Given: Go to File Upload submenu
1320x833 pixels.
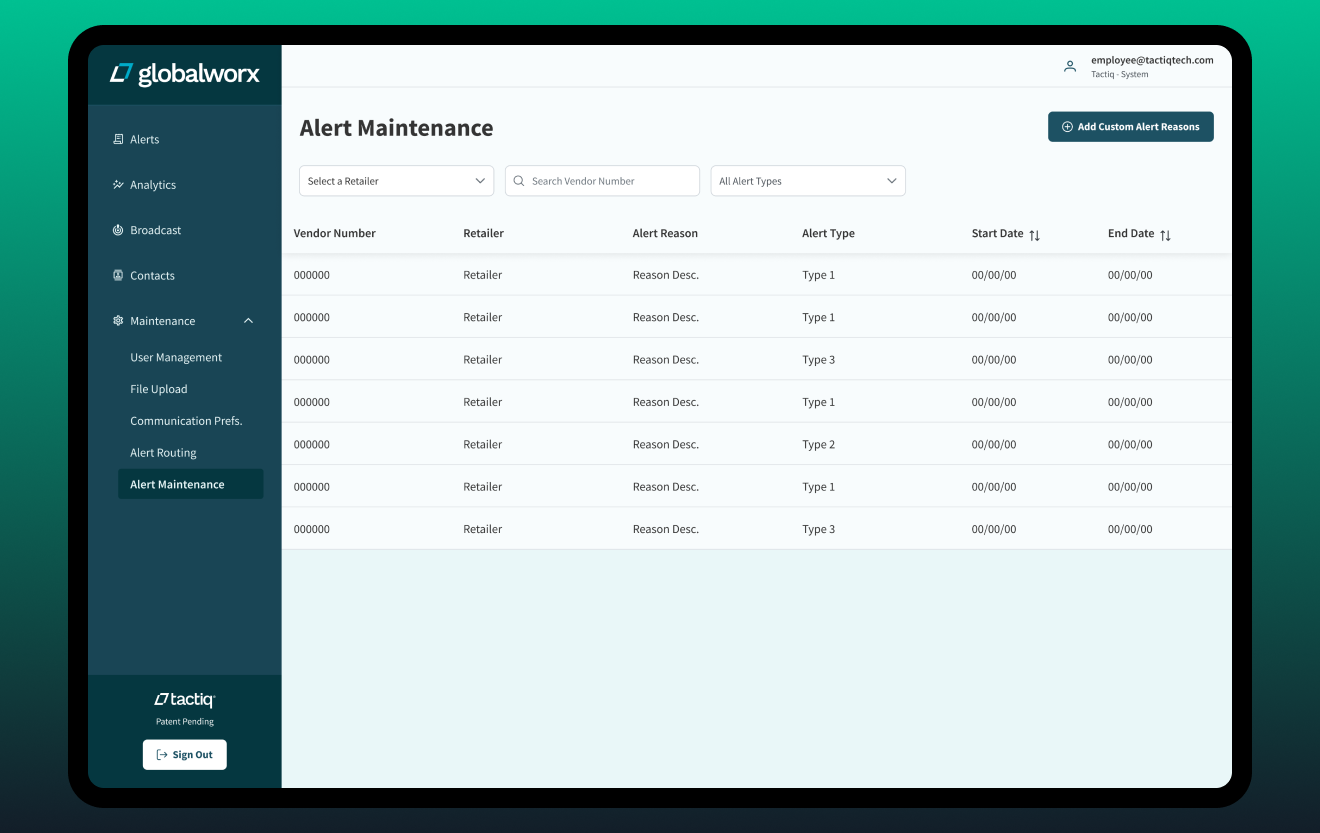Looking at the screenshot, I should click(159, 389).
